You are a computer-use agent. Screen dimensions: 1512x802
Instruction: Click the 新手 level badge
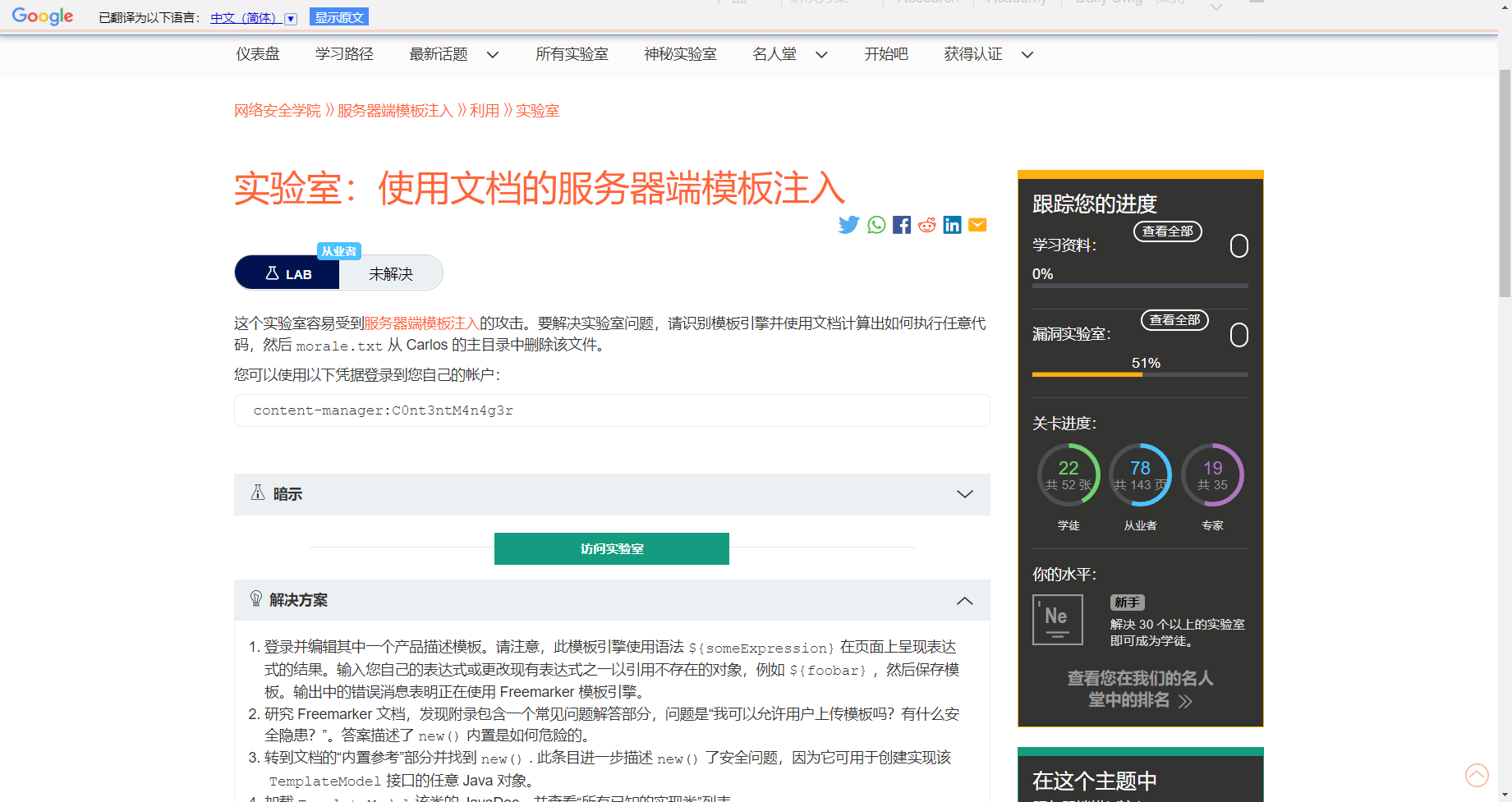click(1127, 603)
